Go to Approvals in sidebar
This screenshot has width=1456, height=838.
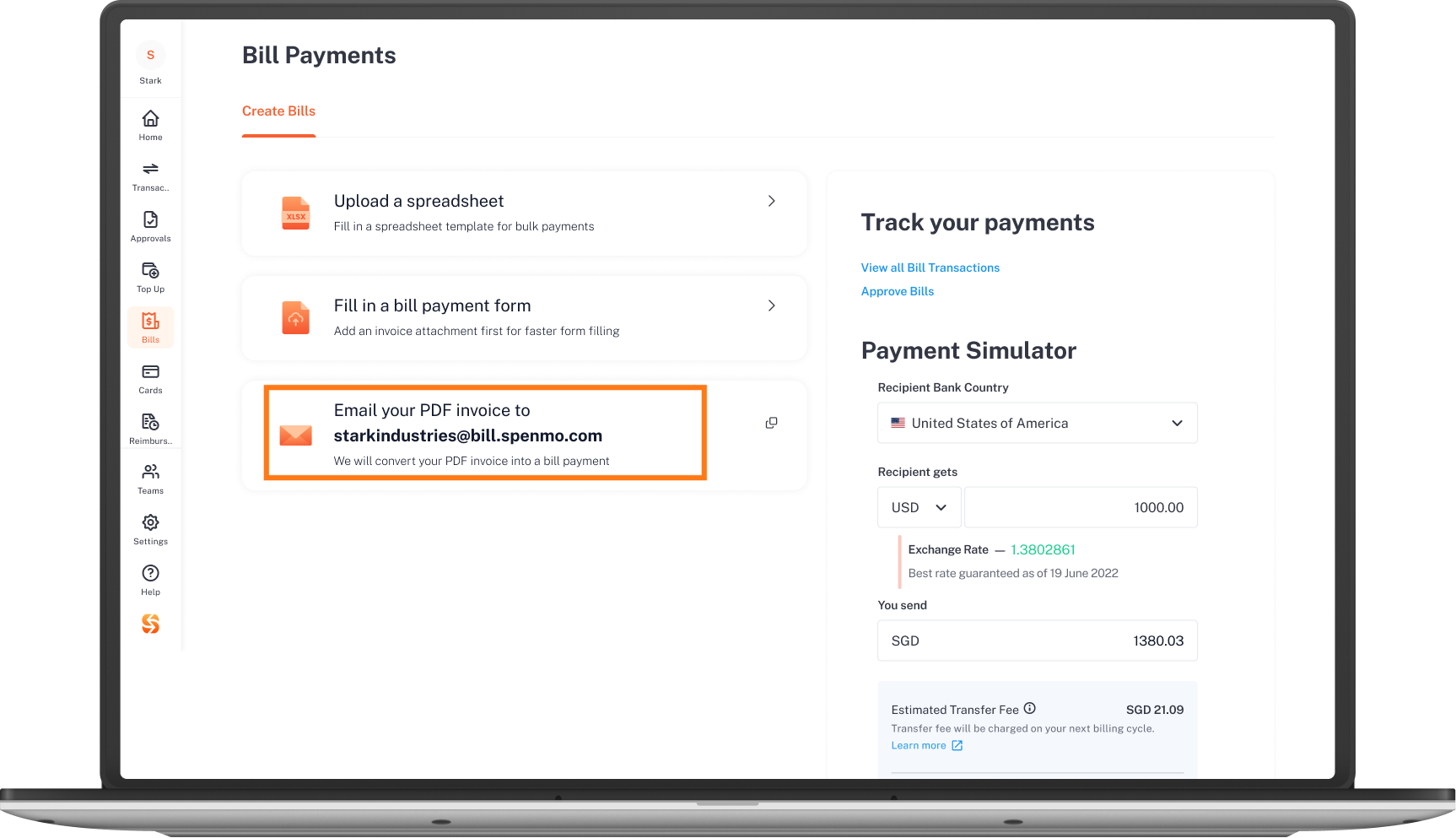click(x=150, y=226)
